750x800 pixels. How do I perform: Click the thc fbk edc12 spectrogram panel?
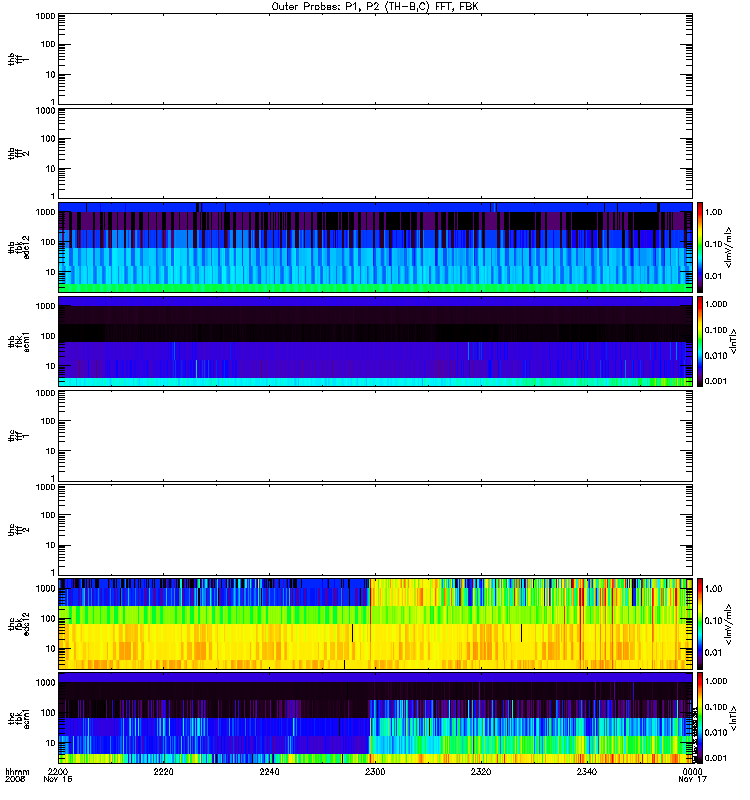click(375, 624)
